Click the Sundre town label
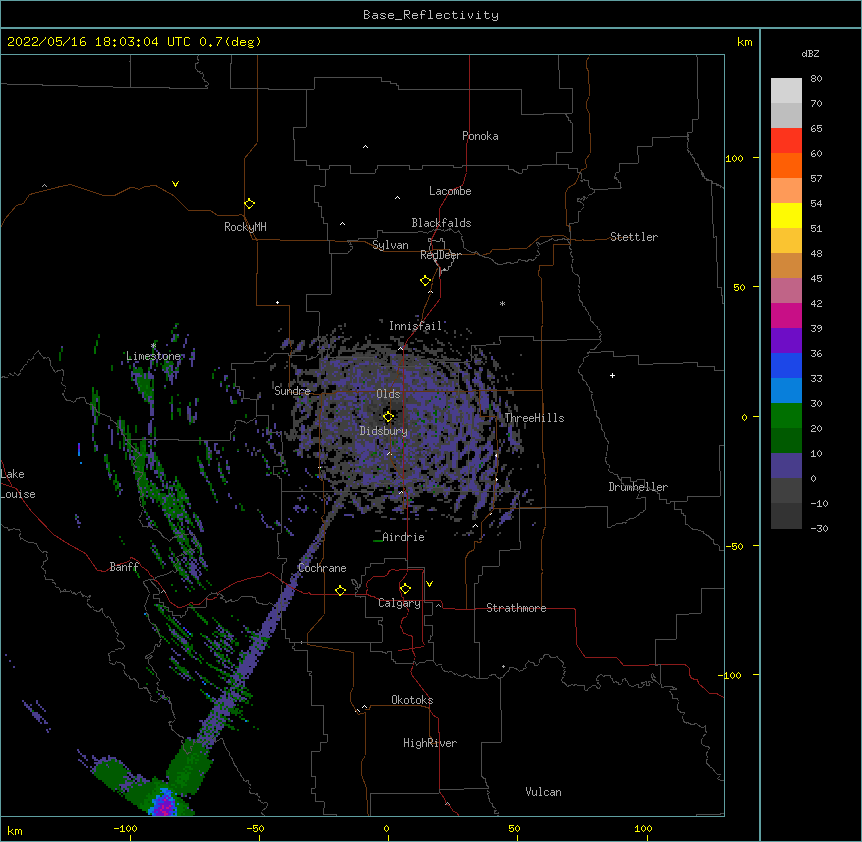Screen dimensions: 862x842 [x=292, y=391]
